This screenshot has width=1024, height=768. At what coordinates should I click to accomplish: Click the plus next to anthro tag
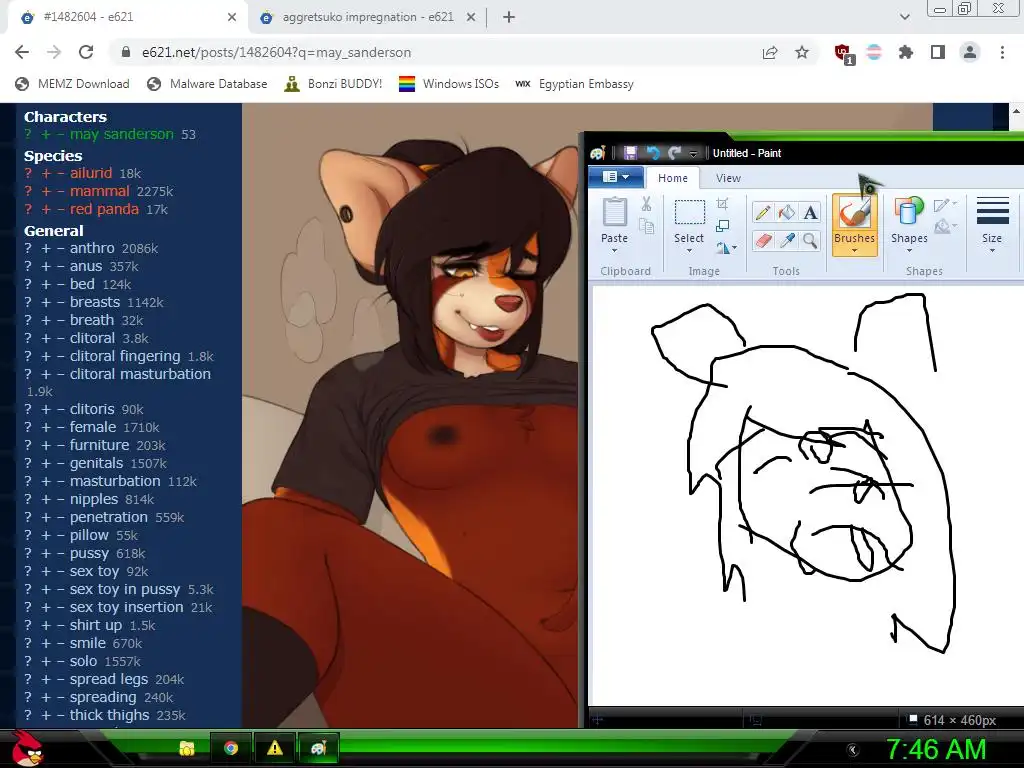(46, 248)
